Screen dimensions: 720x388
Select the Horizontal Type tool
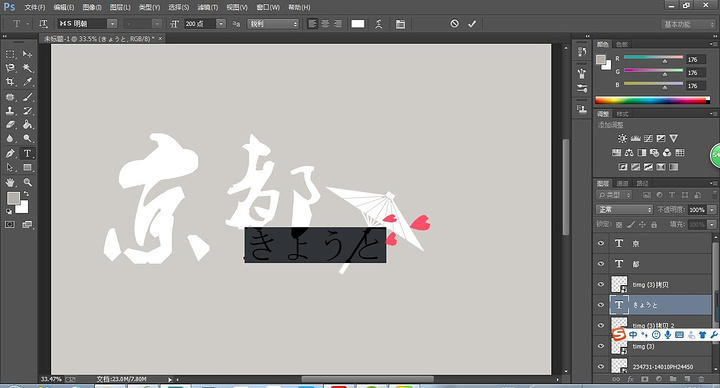(28, 153)
